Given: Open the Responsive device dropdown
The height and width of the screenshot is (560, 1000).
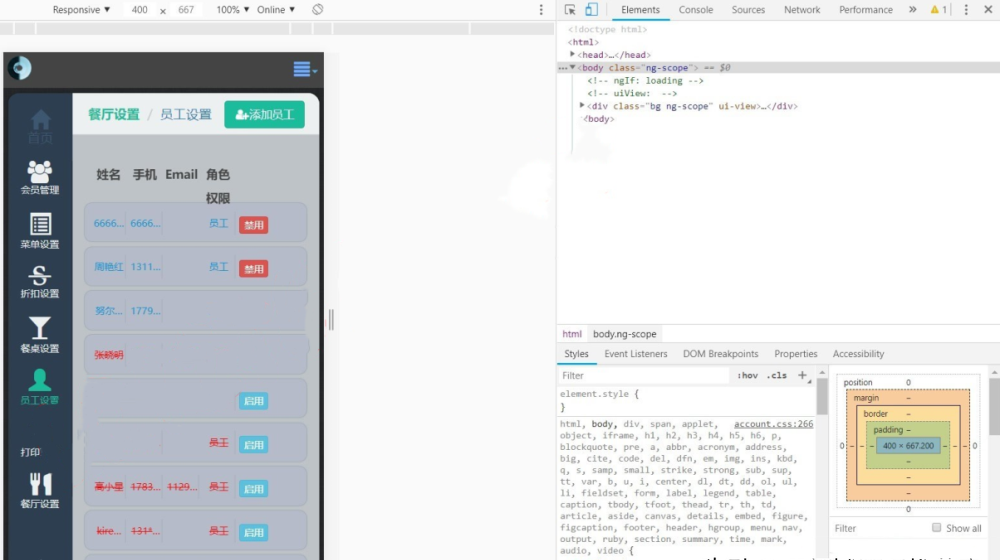Looking at the screenshot, I should (81, 10).
